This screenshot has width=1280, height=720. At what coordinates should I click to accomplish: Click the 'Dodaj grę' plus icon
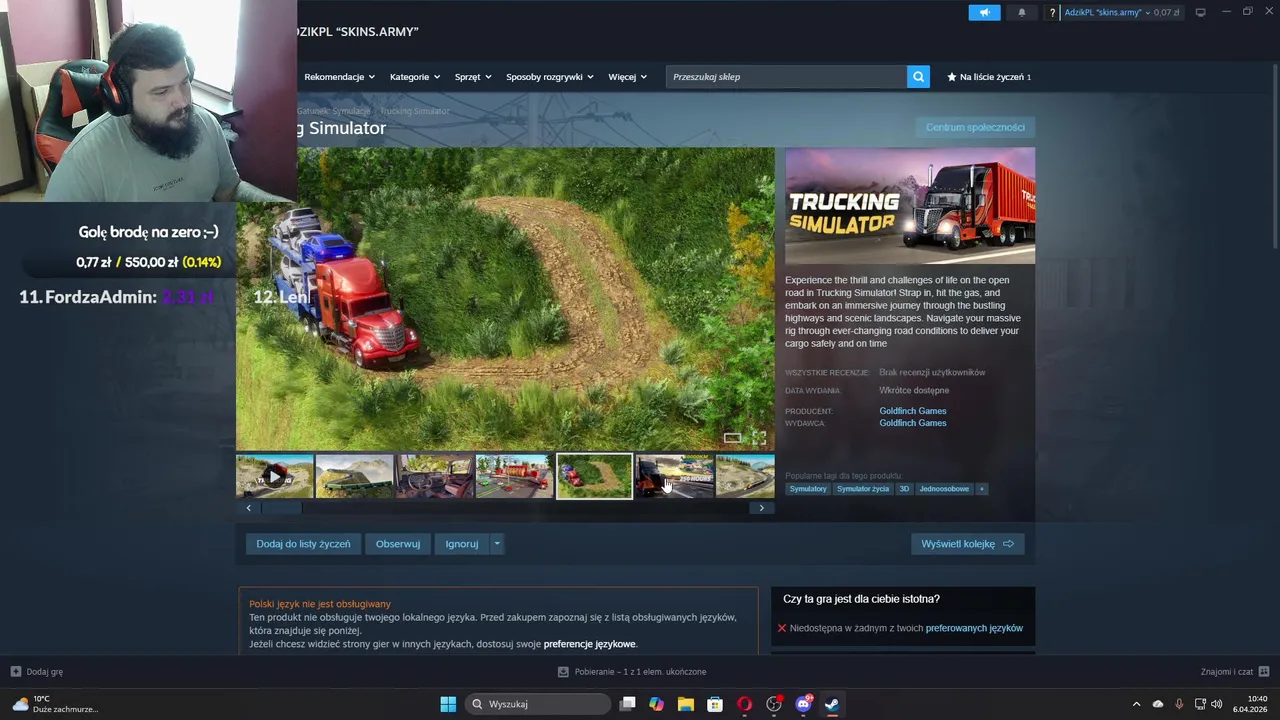click(x=16, y=672)
